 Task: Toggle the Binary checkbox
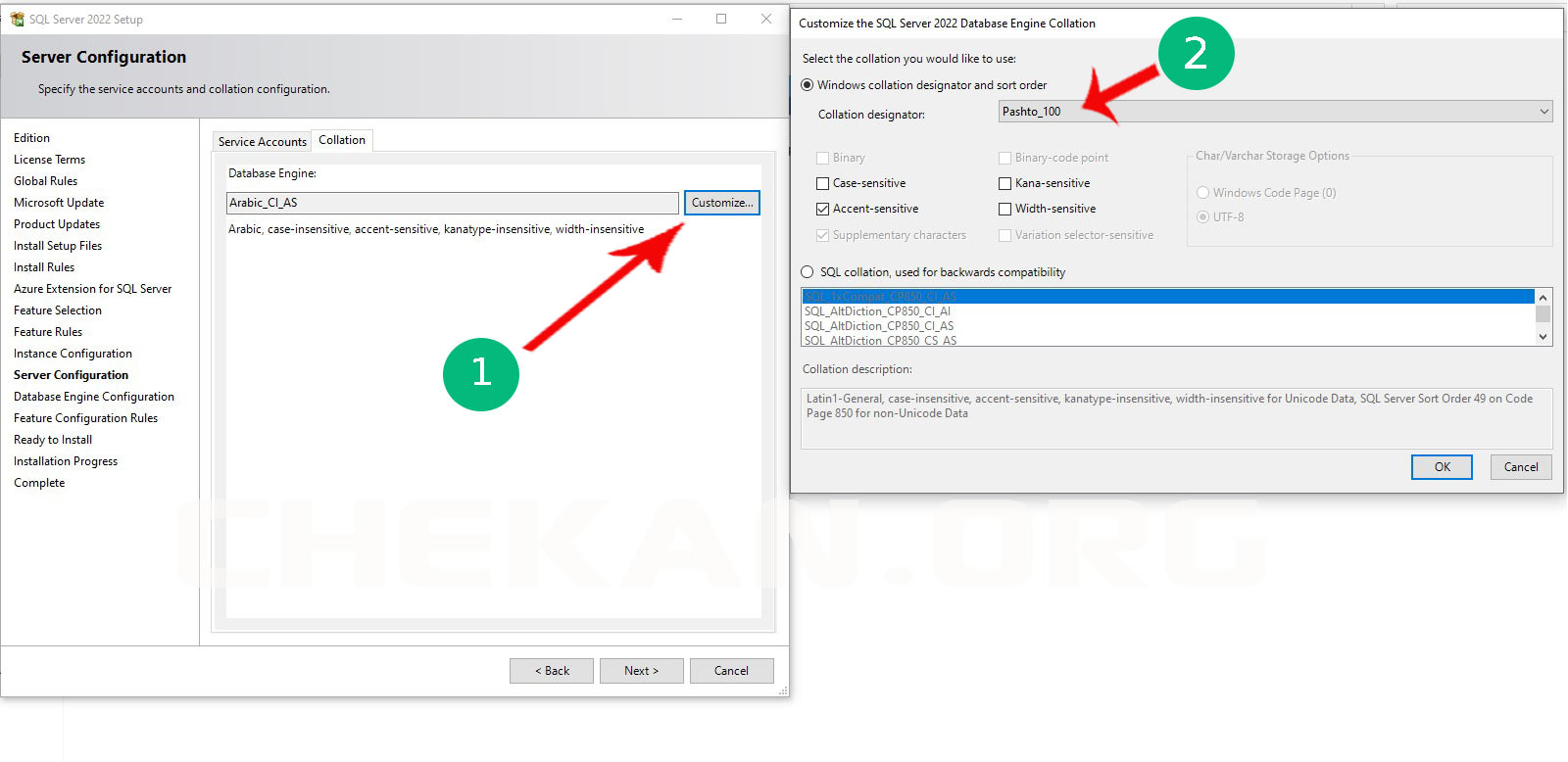point(823,158)
